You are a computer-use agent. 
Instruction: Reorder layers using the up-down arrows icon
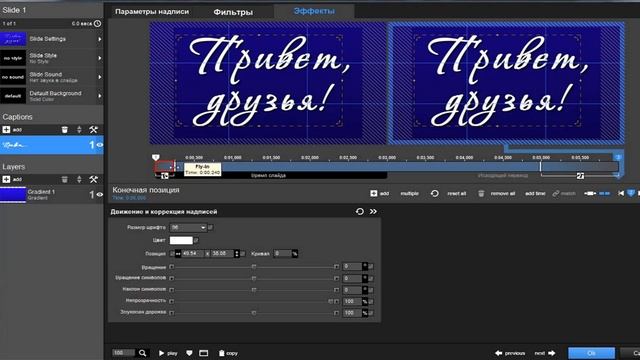coord(79,179)
